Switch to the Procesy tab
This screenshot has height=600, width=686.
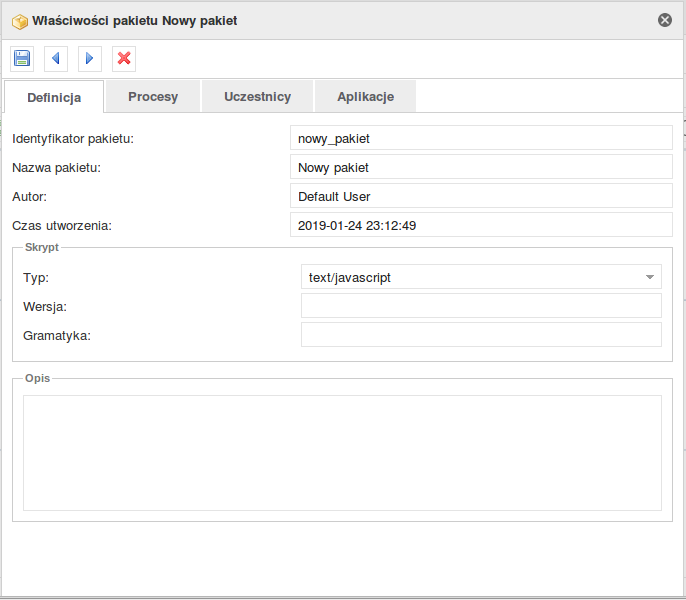tap(153, 96)
